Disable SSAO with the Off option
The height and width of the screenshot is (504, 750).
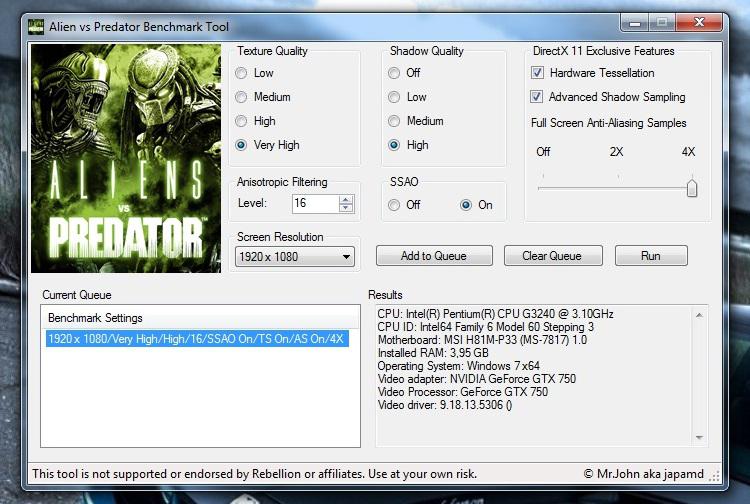[394, 205]
